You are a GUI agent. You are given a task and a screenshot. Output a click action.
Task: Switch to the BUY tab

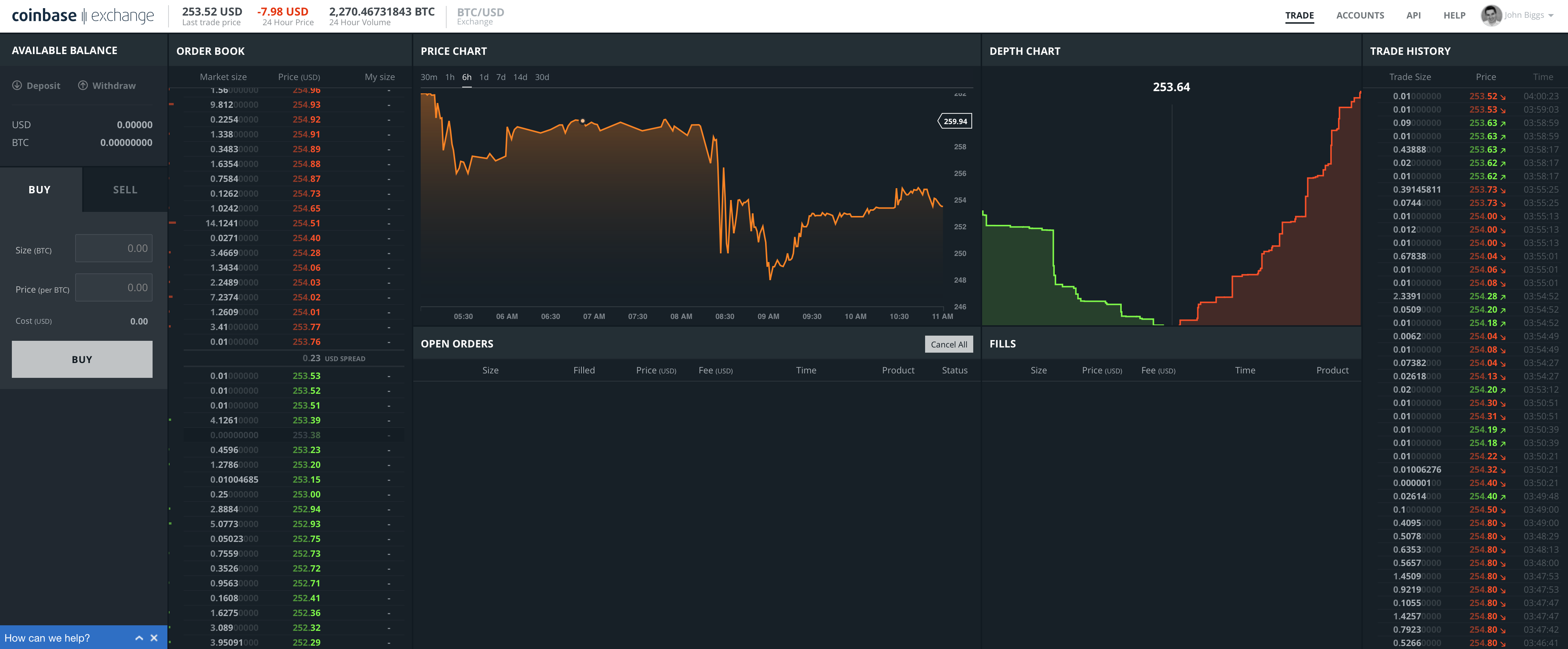tap(39, 189)
